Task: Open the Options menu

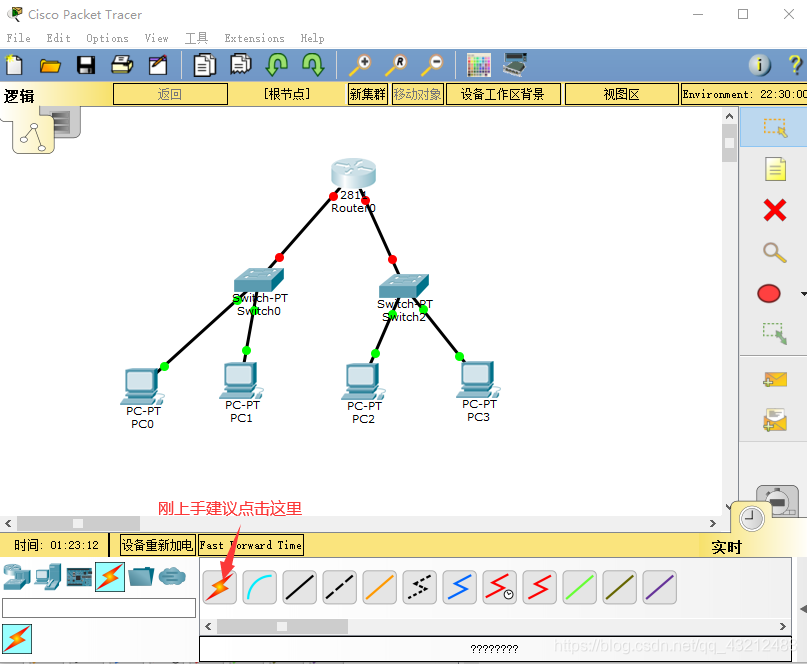Action: click(107, 38)
